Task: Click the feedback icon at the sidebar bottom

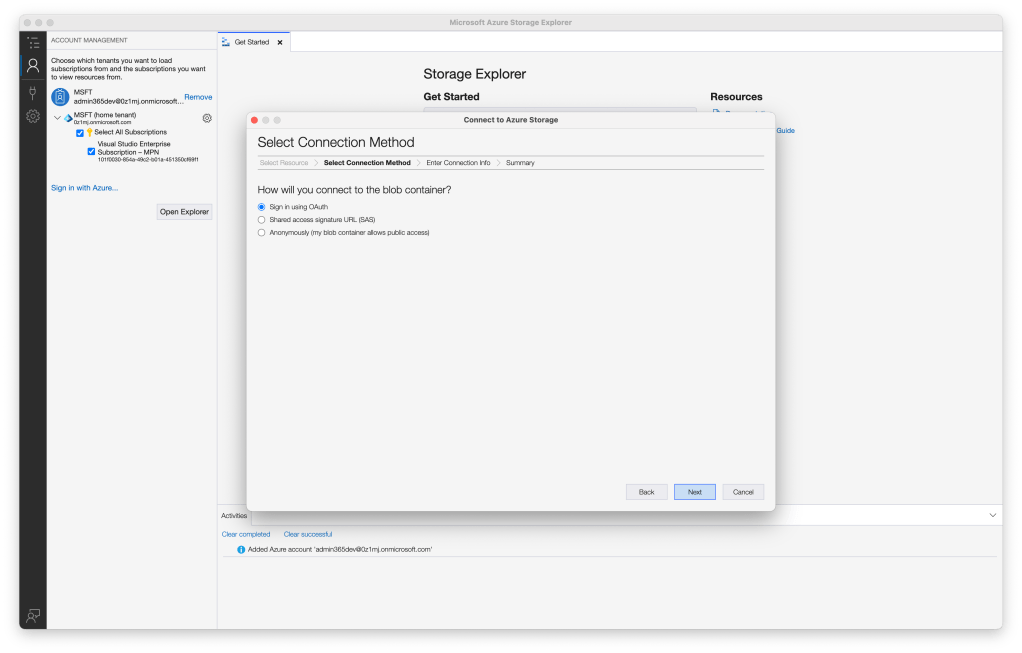Action: click(33, 616)
